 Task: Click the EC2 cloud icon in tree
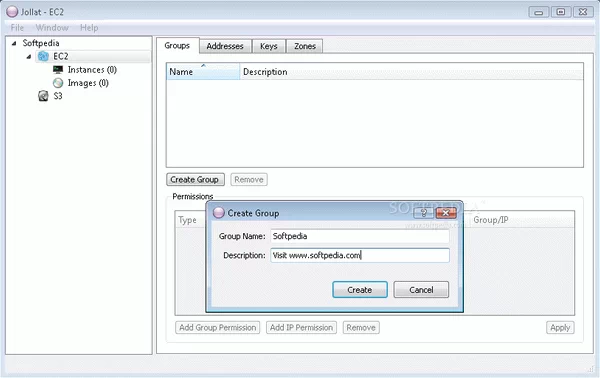tap(43, 56)
